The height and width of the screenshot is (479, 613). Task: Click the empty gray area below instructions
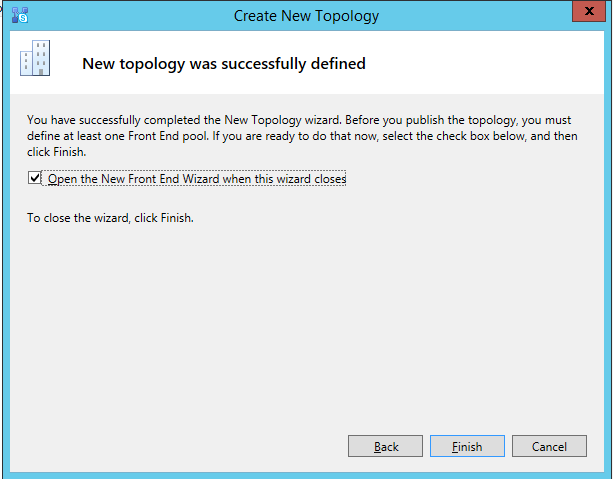(x=300, y=320)
